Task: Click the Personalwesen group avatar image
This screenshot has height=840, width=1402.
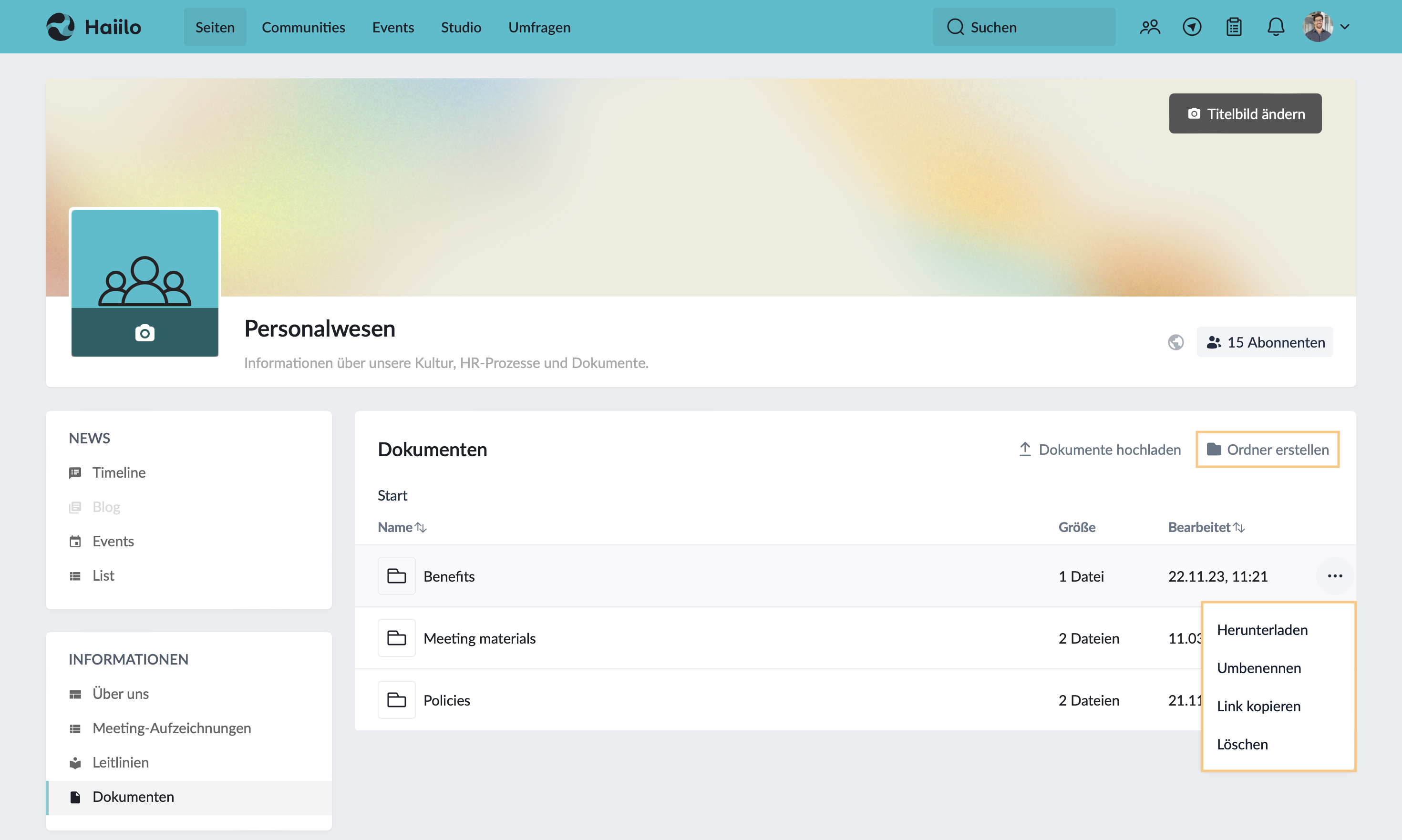Action: point(145,259)
